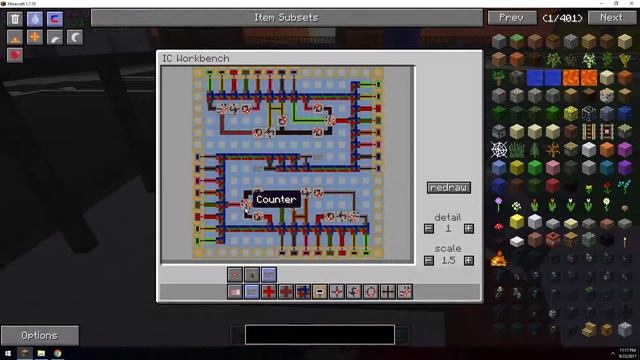Image resolution: width=640 pixels, height=360 pixels.
Task: Select the pink eraser tool in lower toolbar
Action: pos(235,292)
